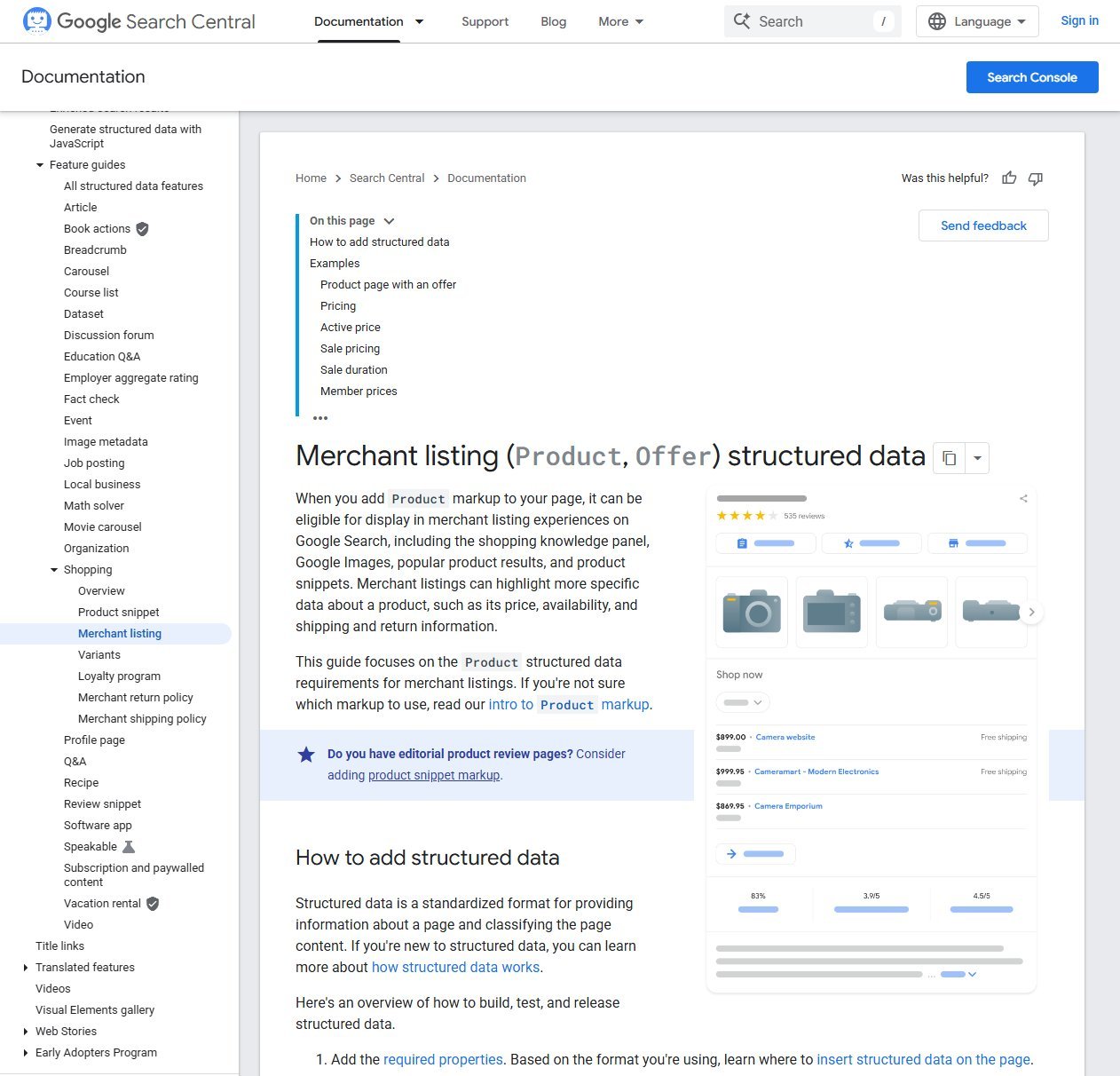Select Product snippet in the sidebar
The height and width of the screenshot is (1076, 1120).
[x=119, y=613]
